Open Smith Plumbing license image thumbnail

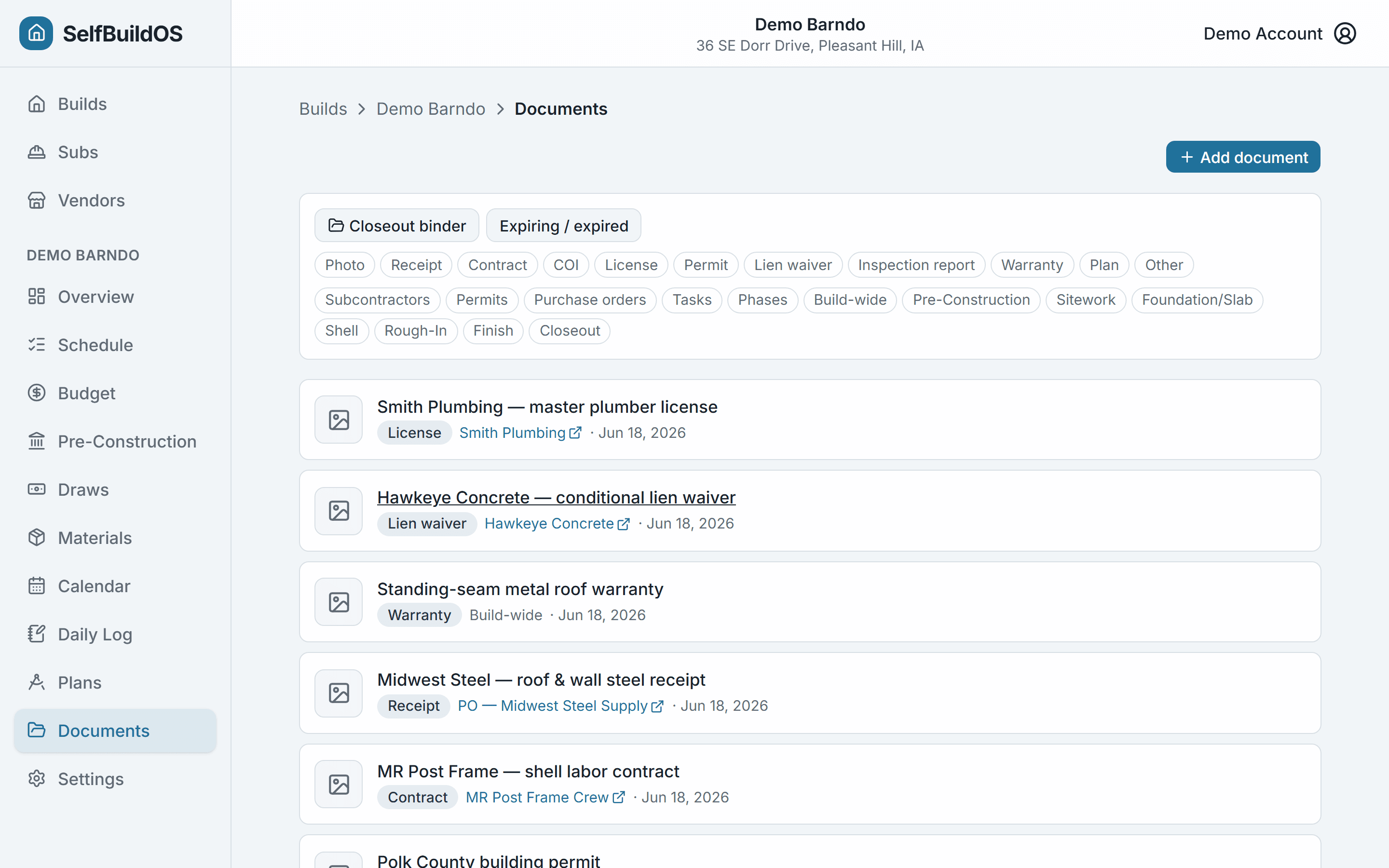tap(339, 420)
